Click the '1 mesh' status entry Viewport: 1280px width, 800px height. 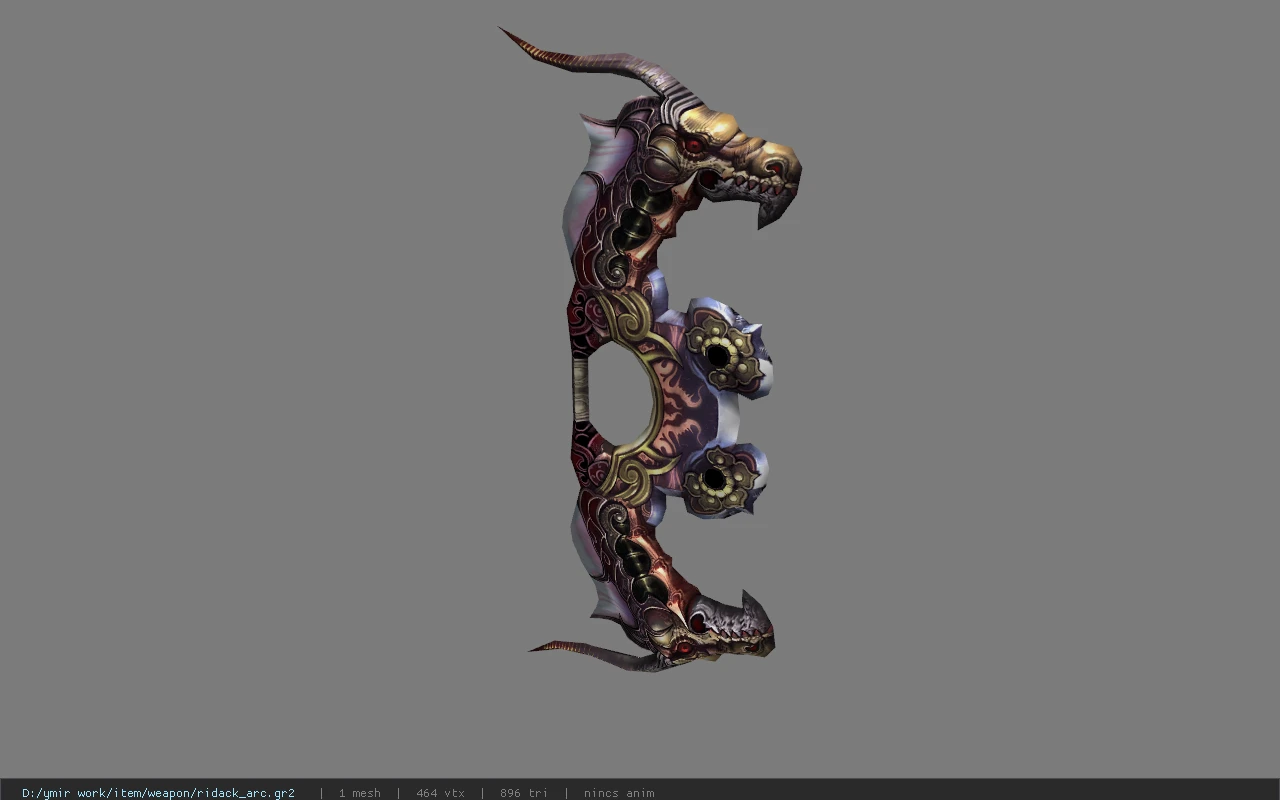tap(359, 793)
